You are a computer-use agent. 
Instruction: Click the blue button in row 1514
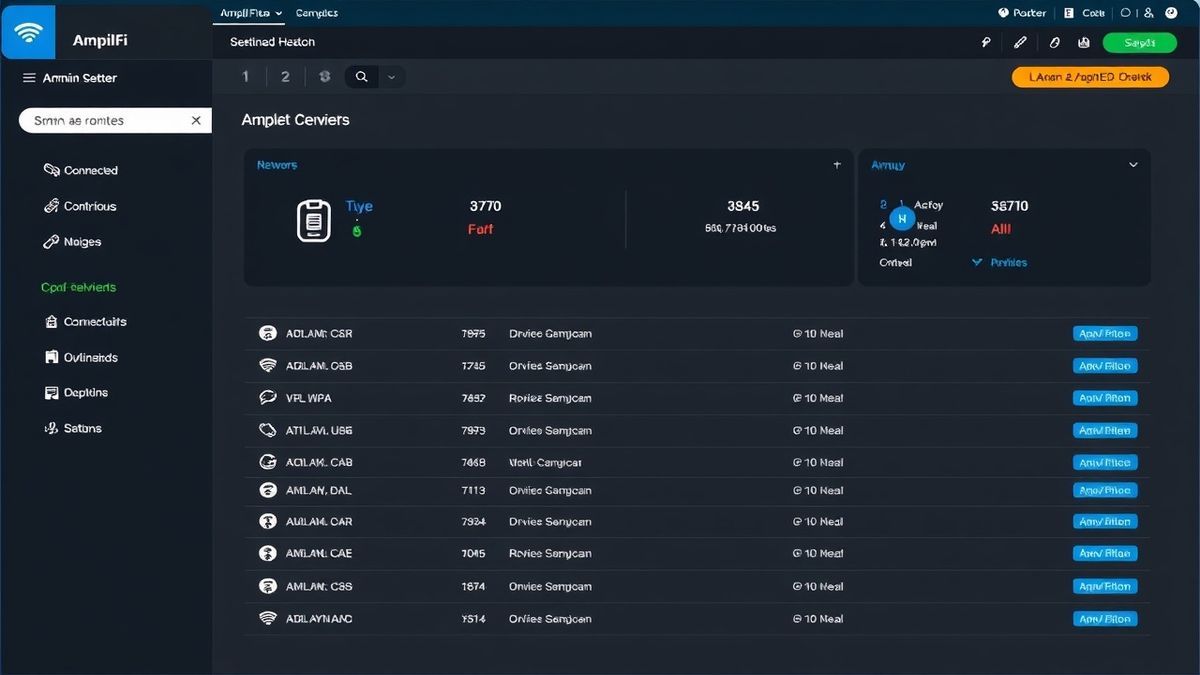1105,619
